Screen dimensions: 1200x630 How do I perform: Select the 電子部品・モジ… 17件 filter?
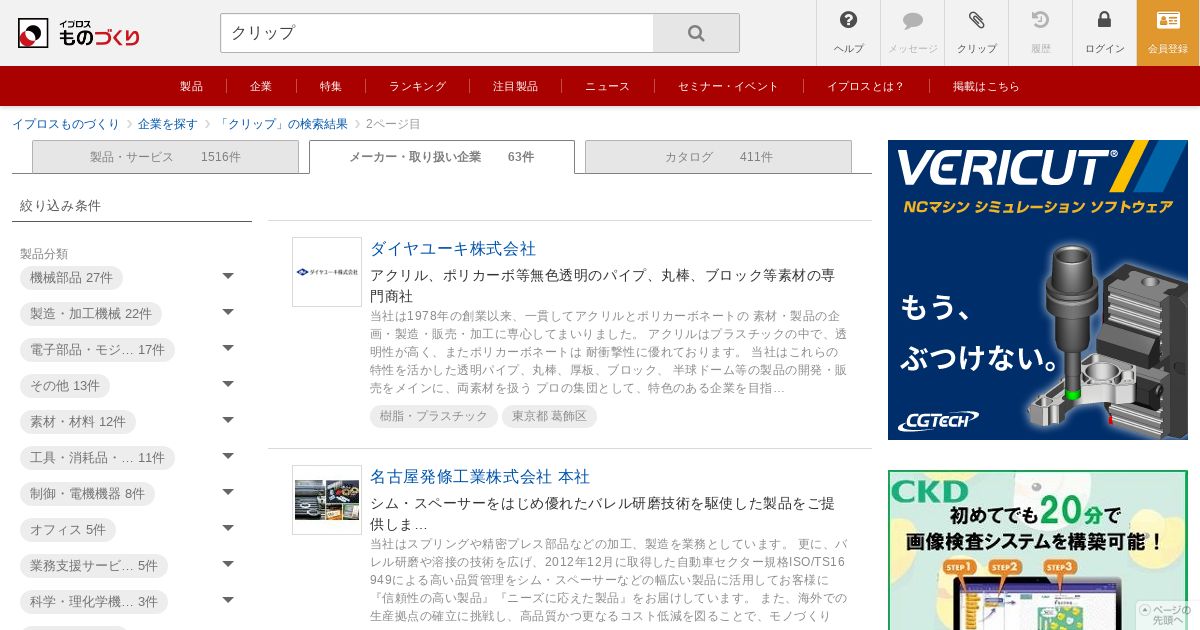click(x=97, y=350)
